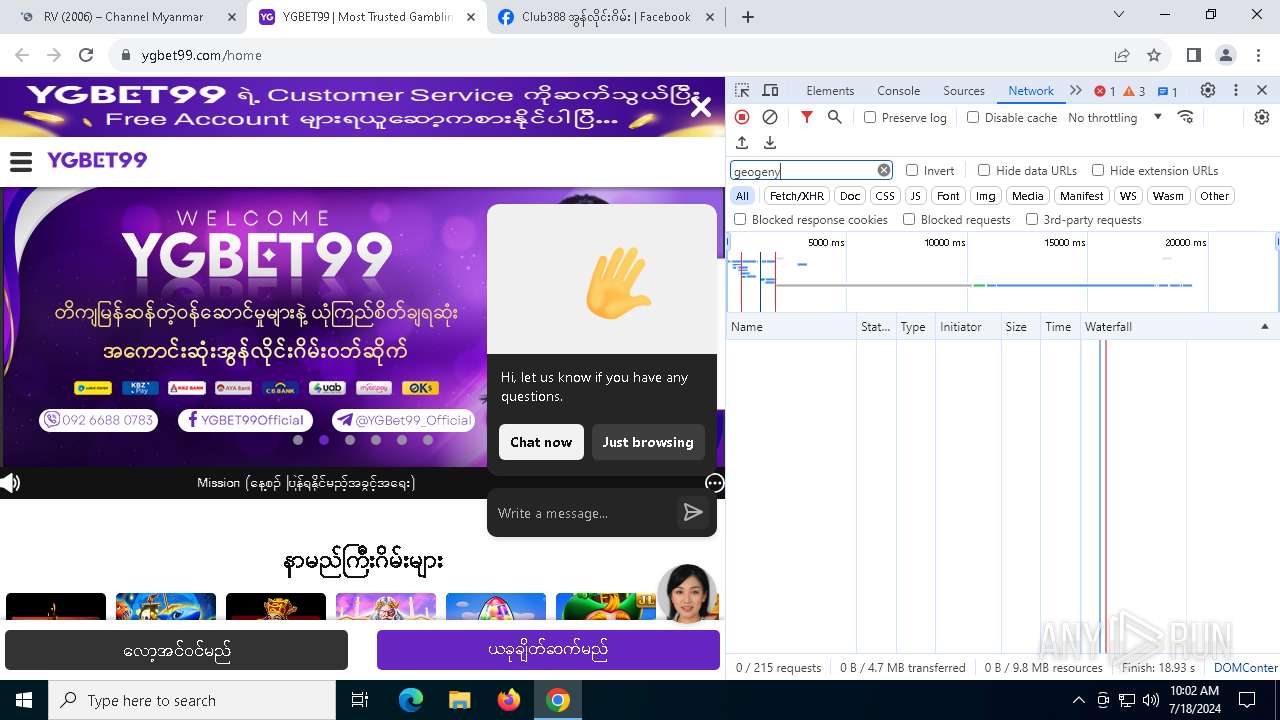Toggle the inspect element picker icon
1280x720 pixels.
click(x=742, y=90)
